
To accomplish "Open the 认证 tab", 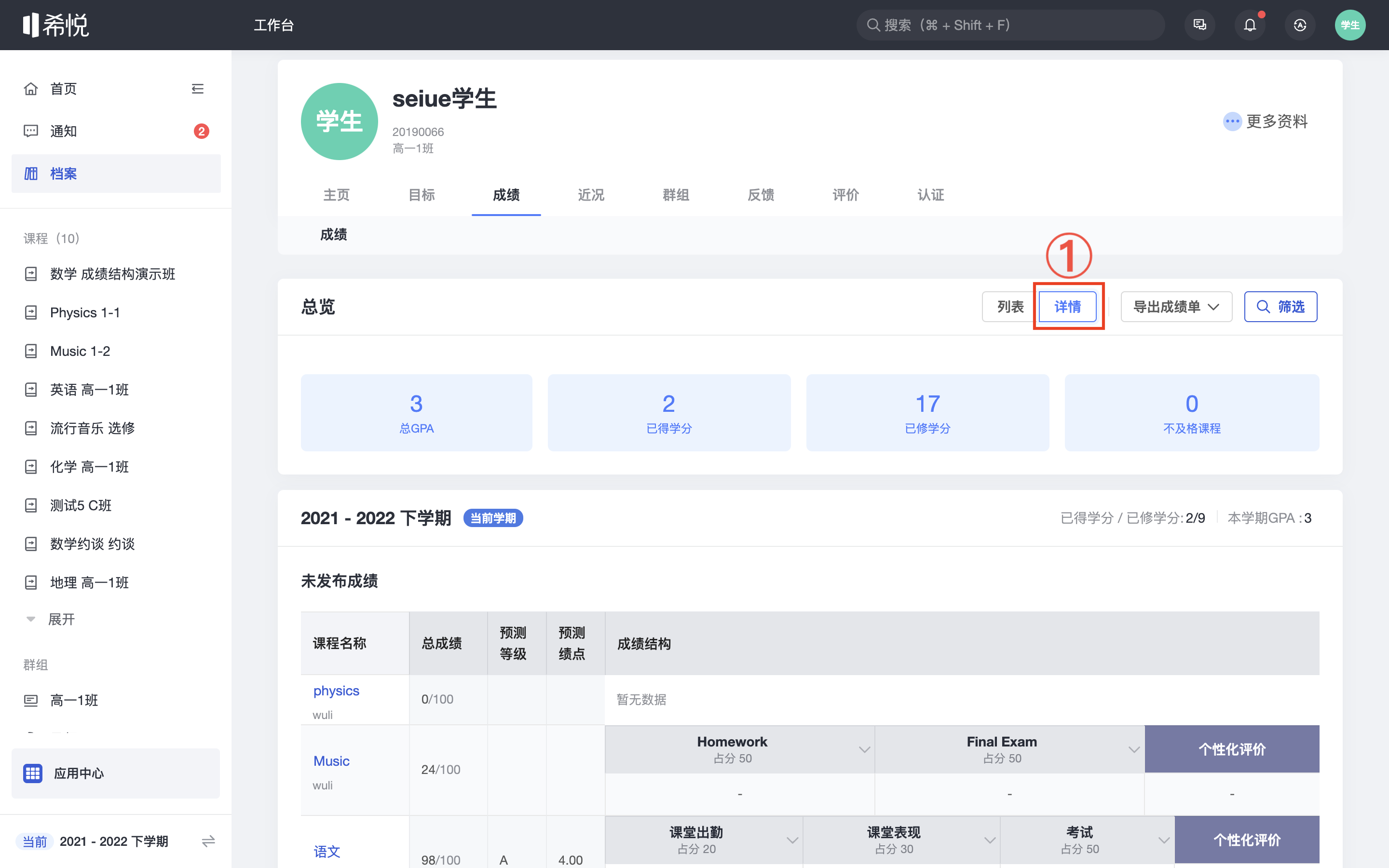I will [x=931, y=195].
